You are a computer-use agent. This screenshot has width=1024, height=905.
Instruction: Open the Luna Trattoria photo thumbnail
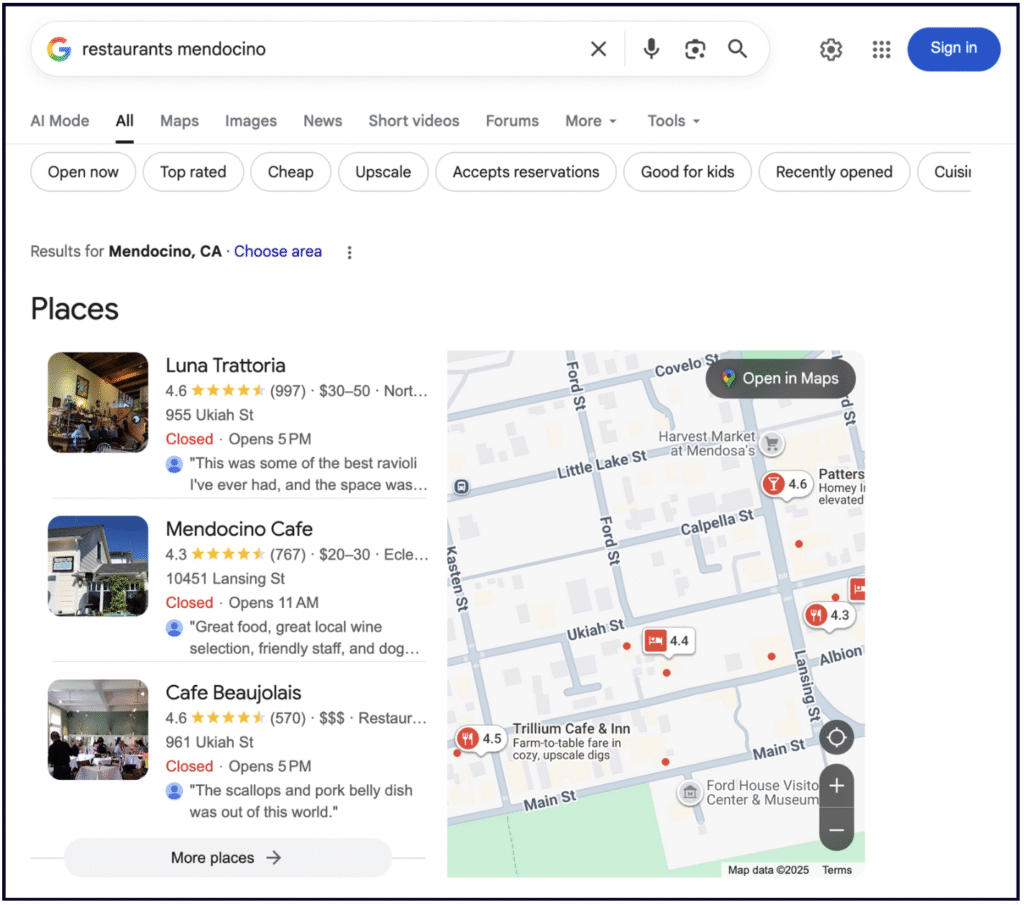coord(98,402)
